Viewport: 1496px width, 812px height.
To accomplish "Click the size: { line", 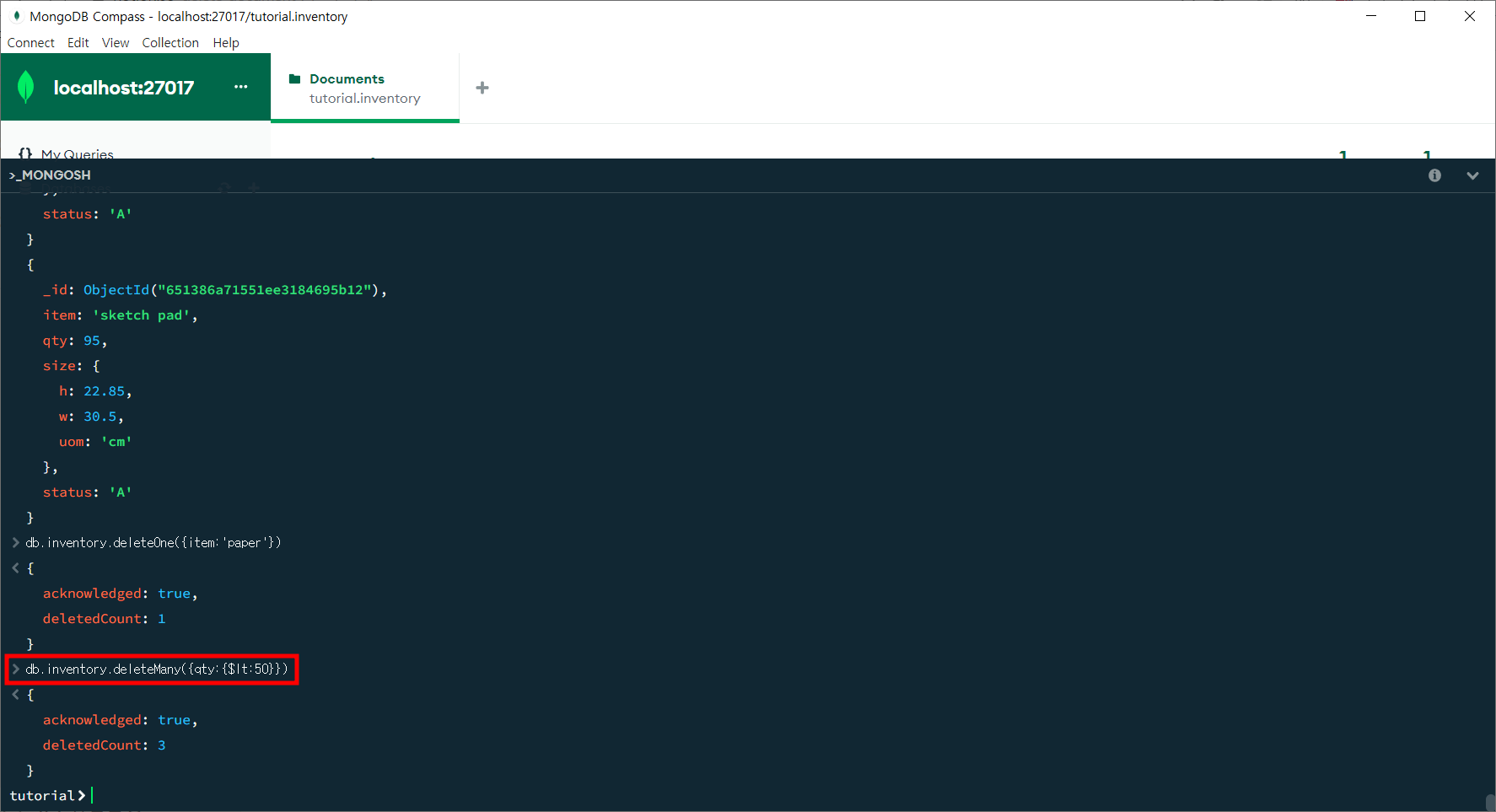I will pos(72,366).
